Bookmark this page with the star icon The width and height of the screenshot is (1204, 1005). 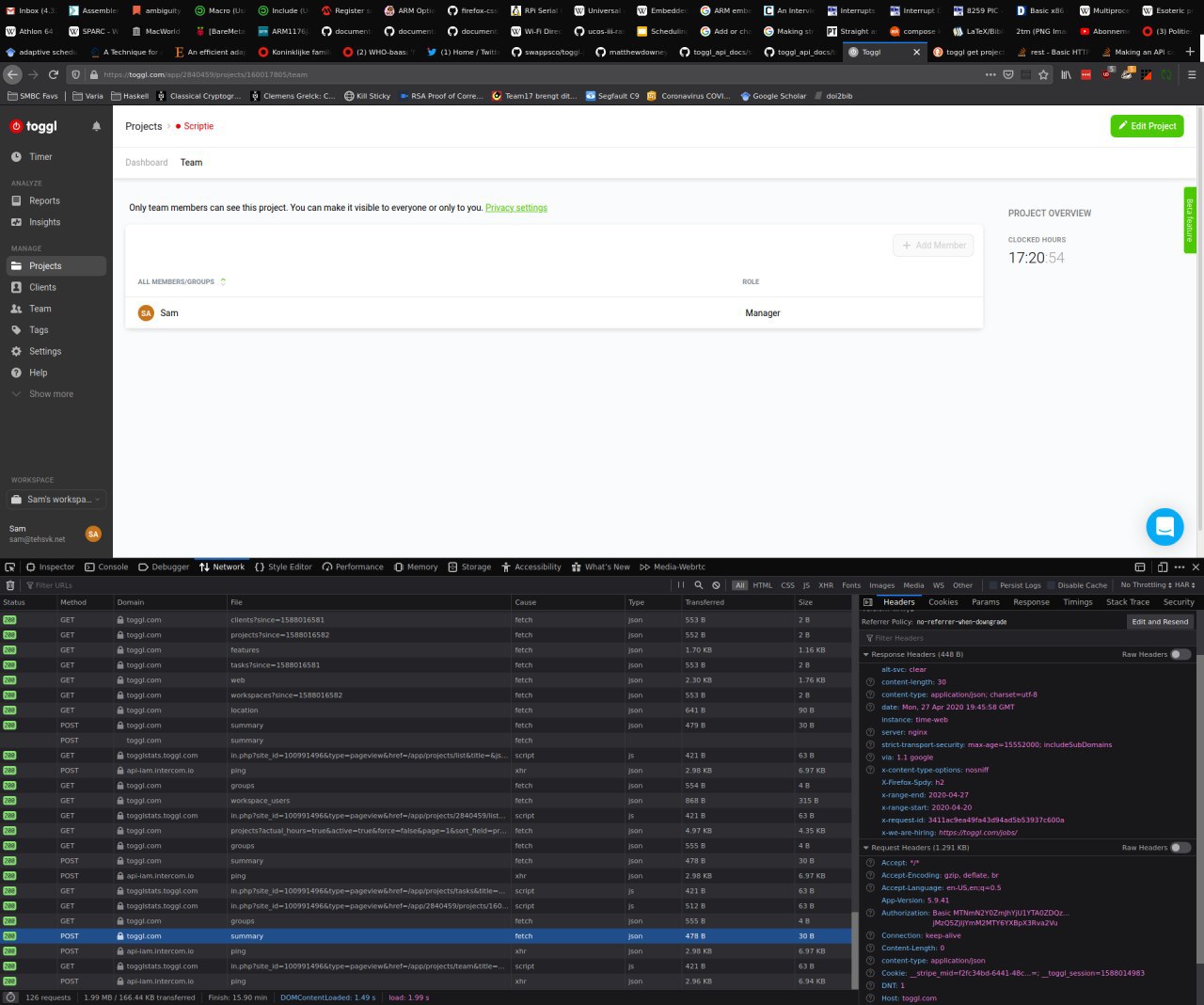pos(1043,74)
